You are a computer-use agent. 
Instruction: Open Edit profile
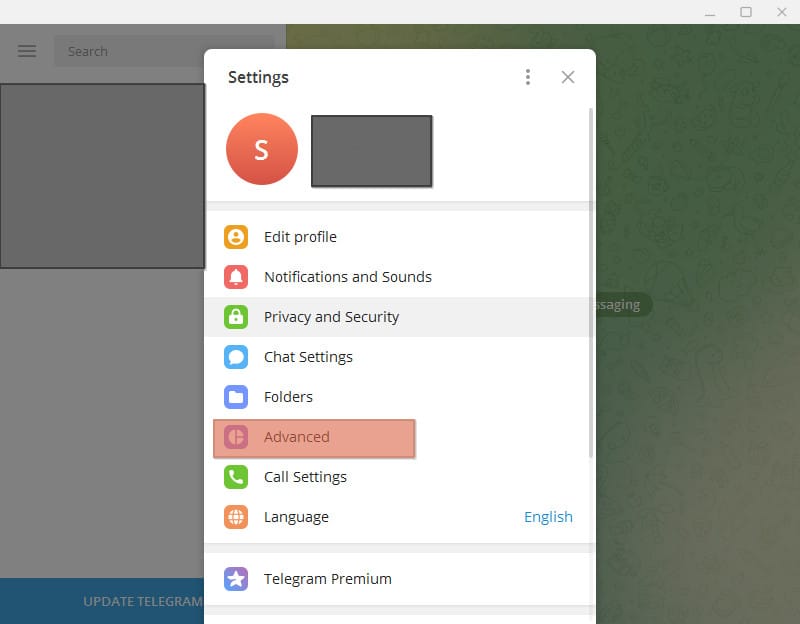point(397,237)
